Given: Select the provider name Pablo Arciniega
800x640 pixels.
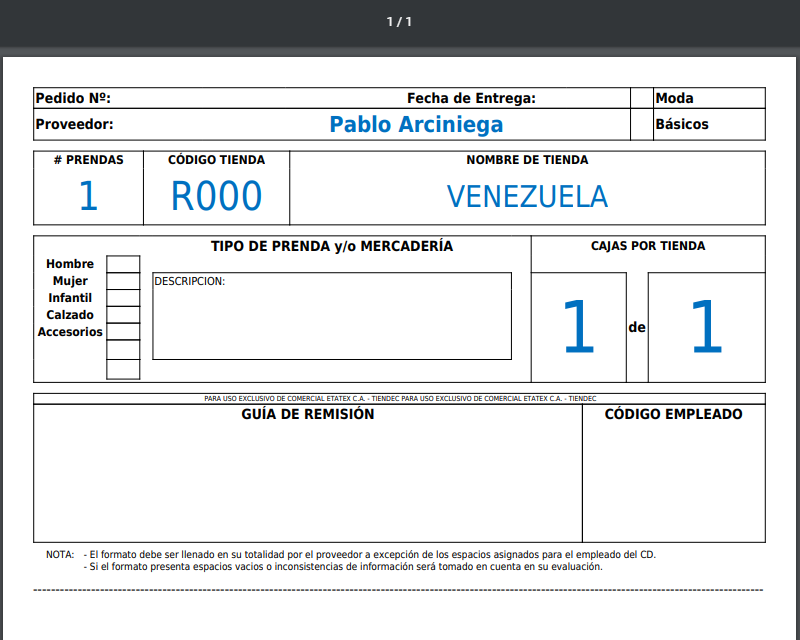Looking at the screenshot, I should point(416,125).
